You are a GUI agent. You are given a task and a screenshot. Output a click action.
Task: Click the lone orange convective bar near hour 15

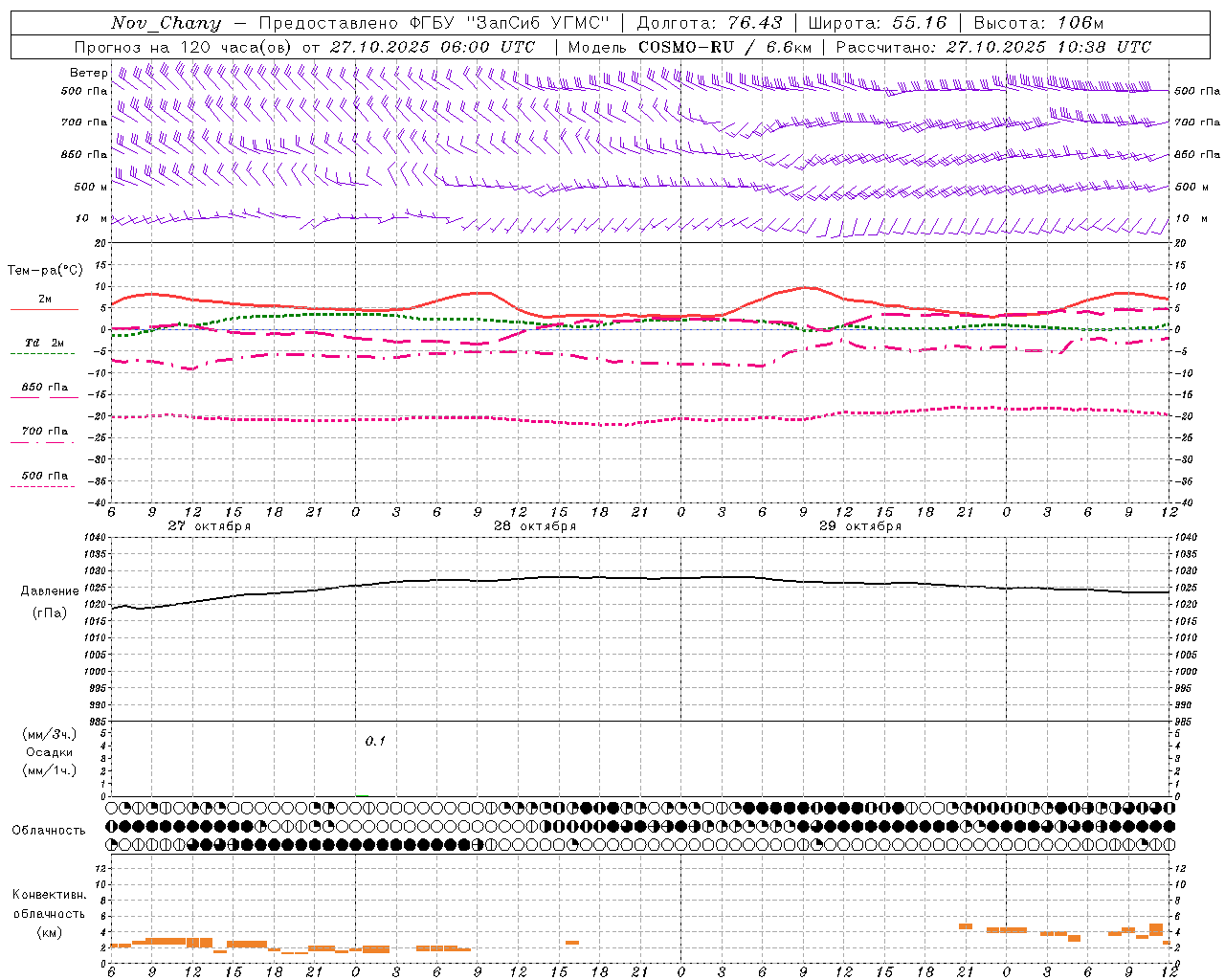572,943
